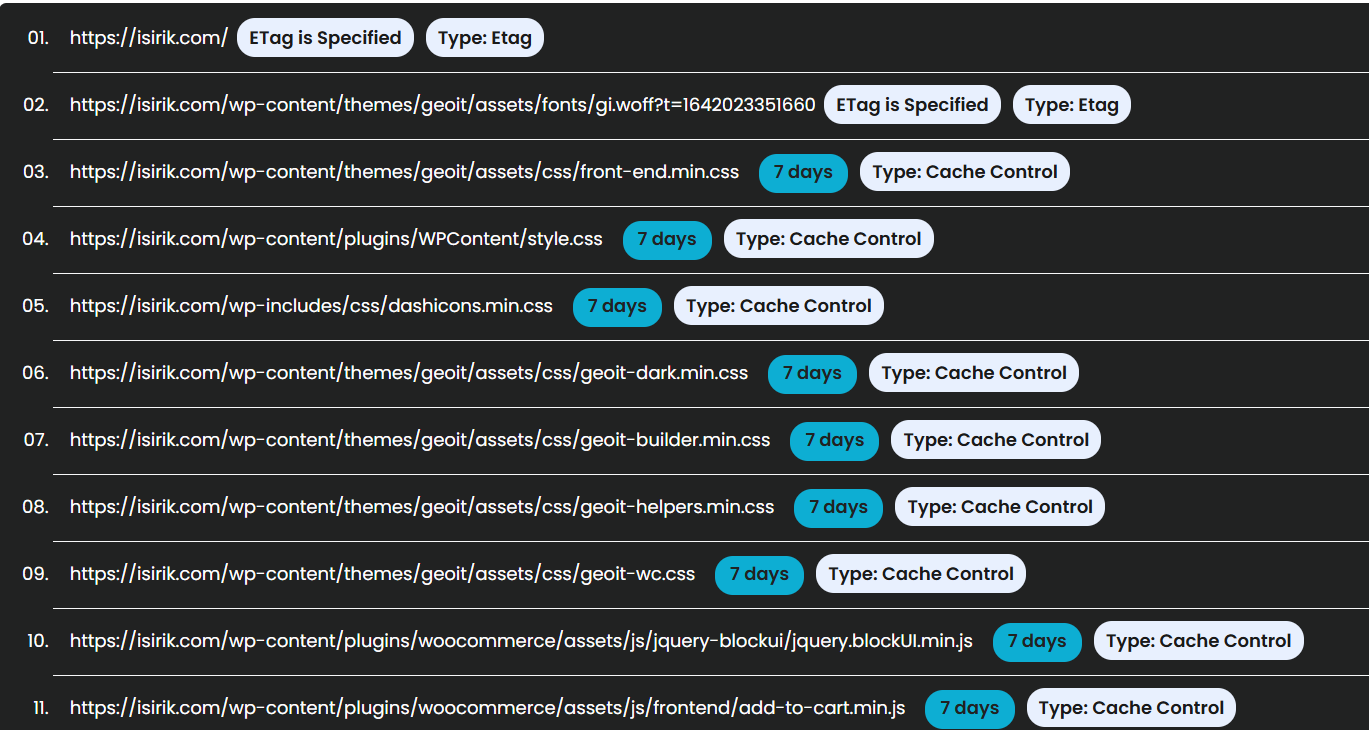Select row number 08.

click(x=36, y=507)
